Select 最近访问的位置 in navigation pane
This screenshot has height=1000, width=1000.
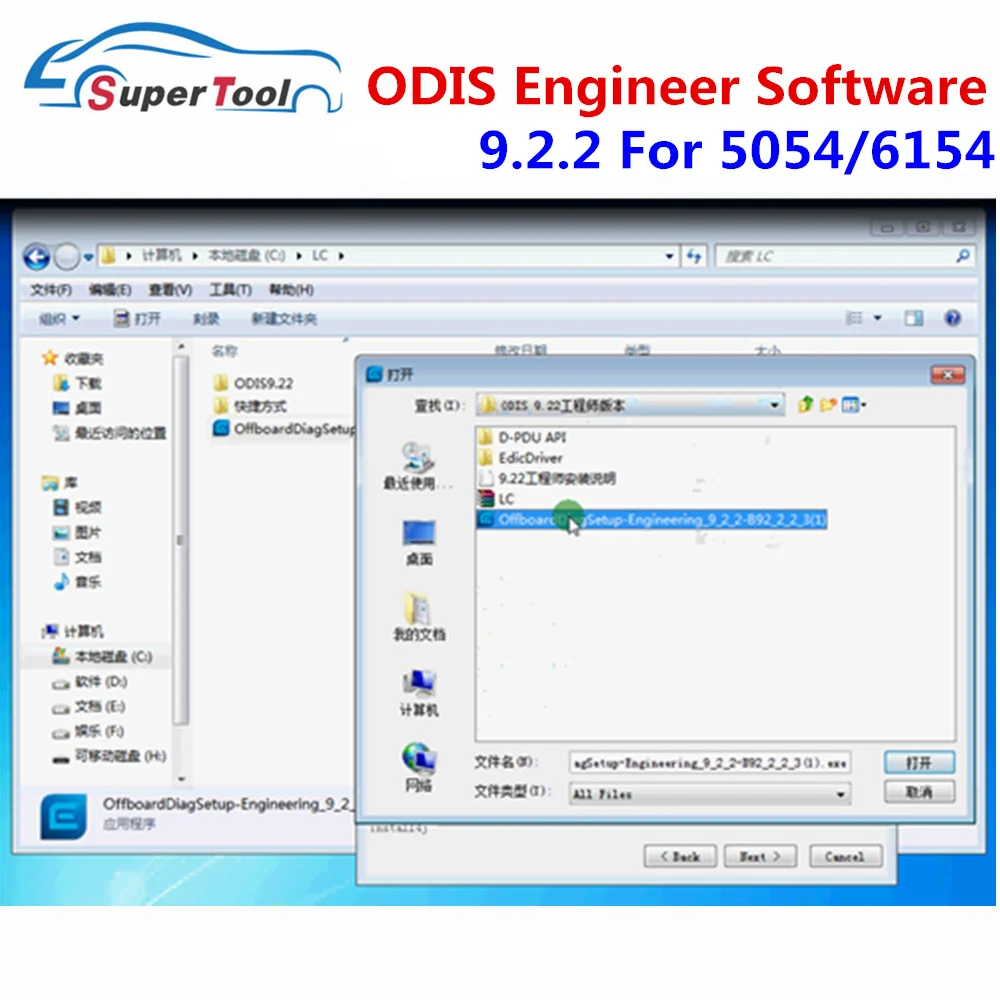click(109, 433)
